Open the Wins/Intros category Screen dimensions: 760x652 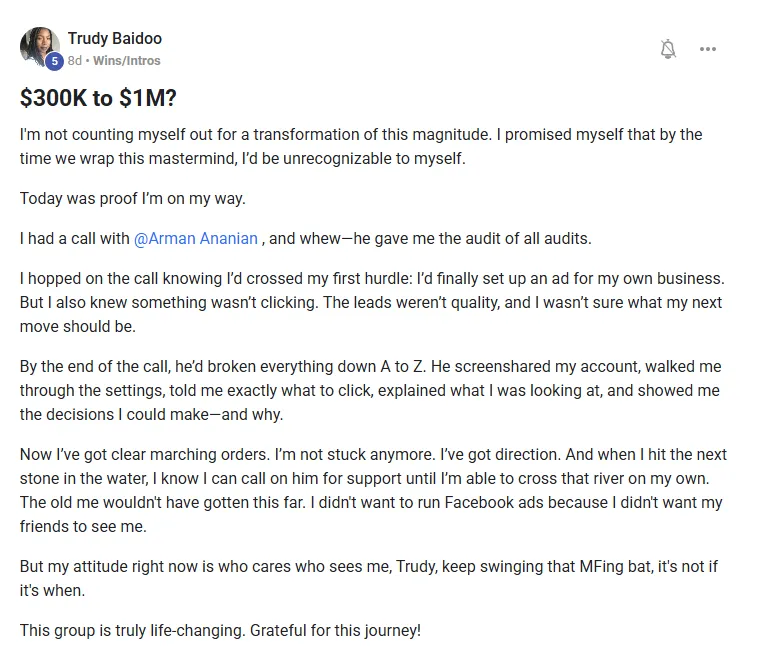[x=126, y=61]
